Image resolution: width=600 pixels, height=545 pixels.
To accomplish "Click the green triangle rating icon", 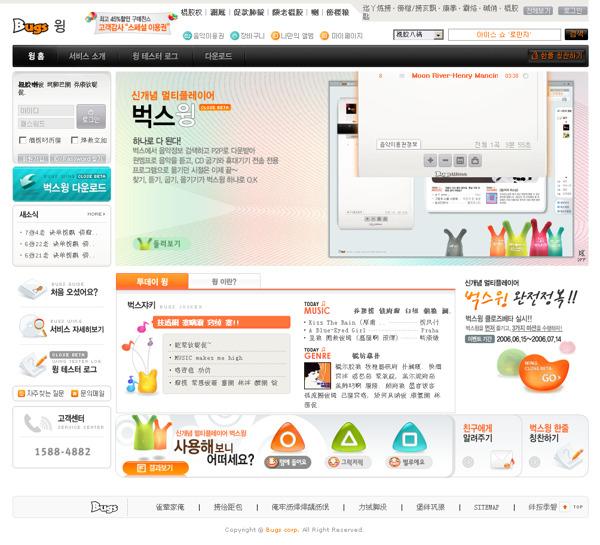I will pyautogui.click(x=348, y=437).
